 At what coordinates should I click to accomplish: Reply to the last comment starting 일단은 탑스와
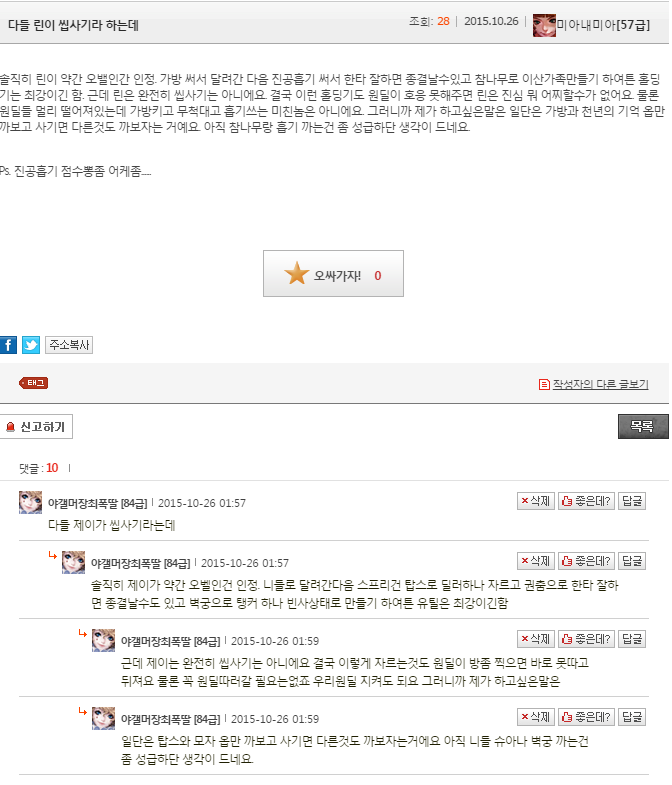pos(632,717)
